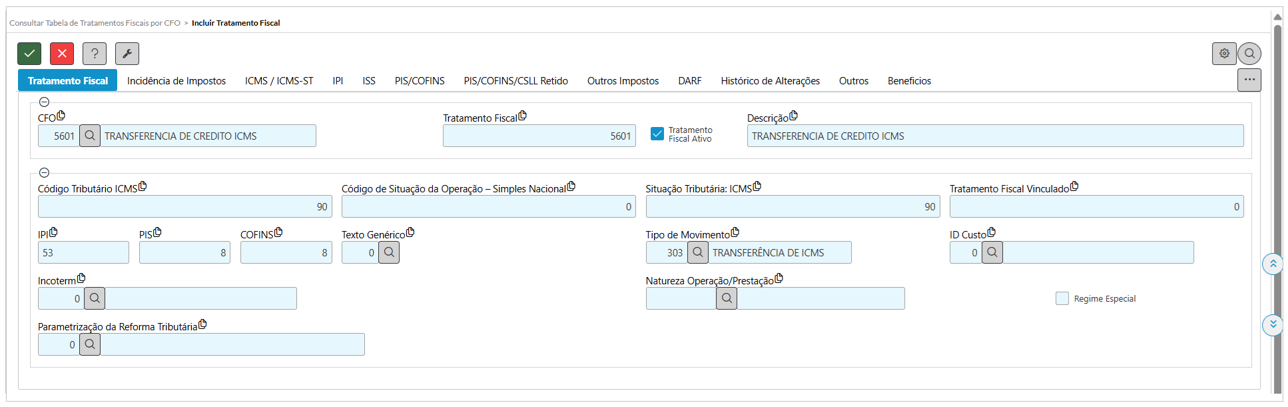Uncheck the Tratamento Fiscal Ativo checkbox
1288x407 pixels.
coord(657,134)
